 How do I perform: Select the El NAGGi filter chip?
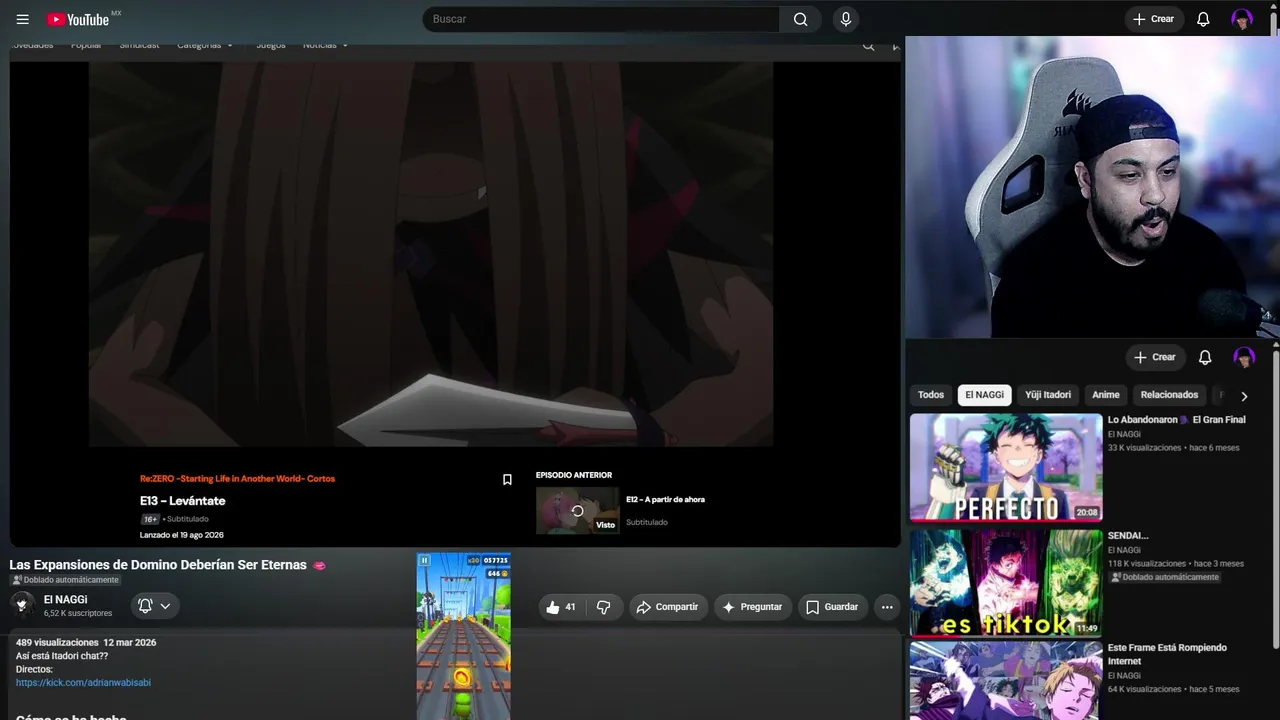(x=984, y=395)
